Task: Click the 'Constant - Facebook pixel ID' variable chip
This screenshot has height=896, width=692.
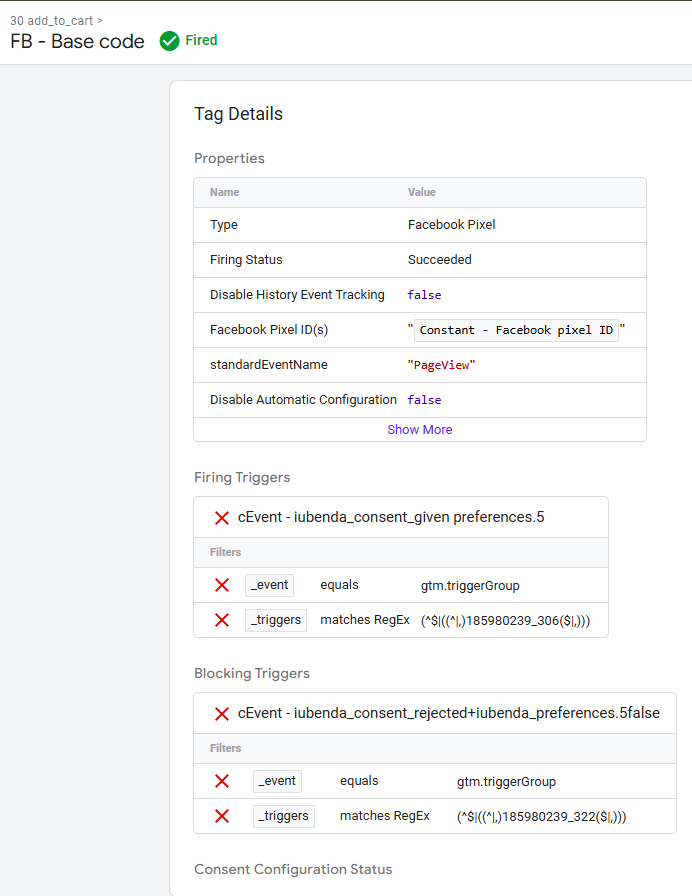Action: click(x=516, y=330)
